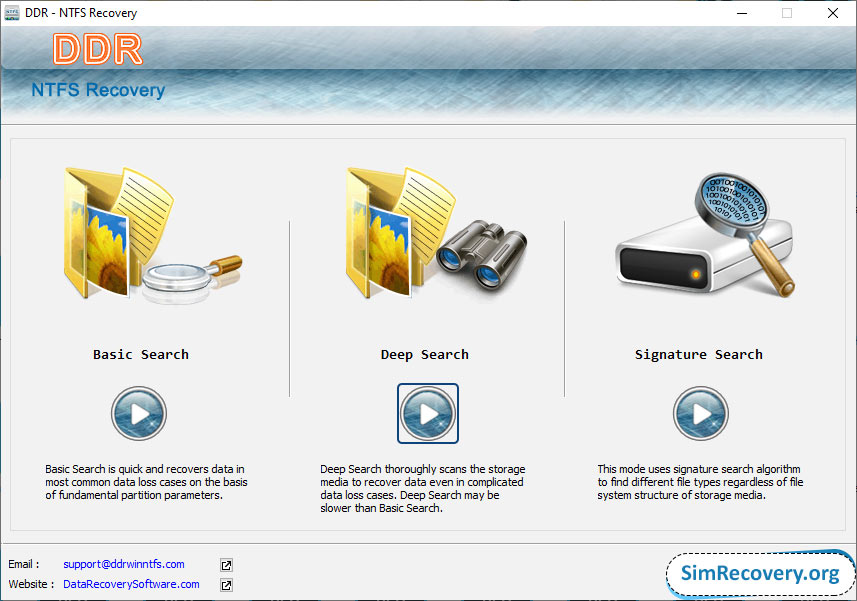This screenshot has width=857, height=601.
Task: Visit the DataRecoverySoftware.com website link
Action: point(131,585)
